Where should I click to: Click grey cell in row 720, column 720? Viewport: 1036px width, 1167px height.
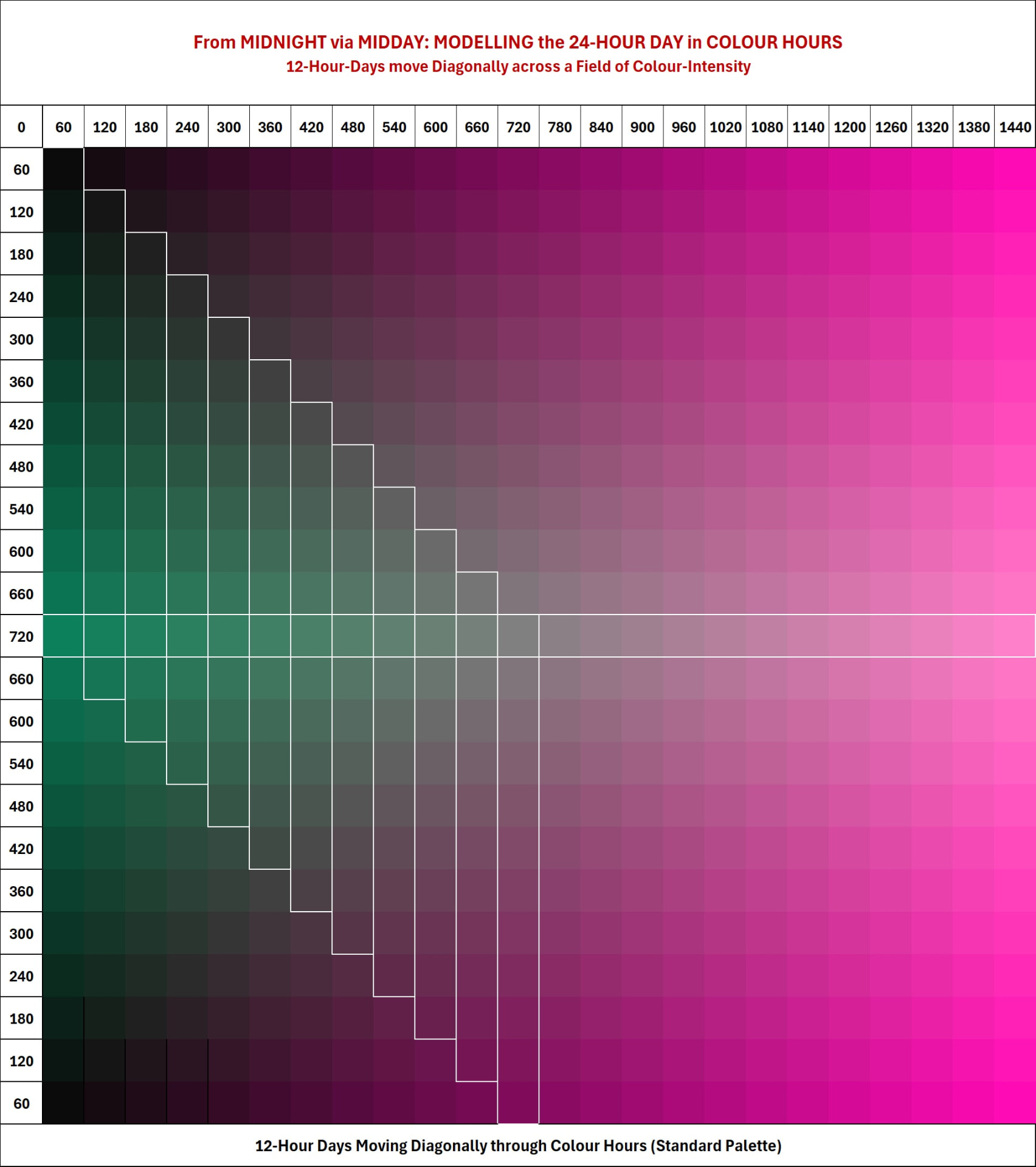[518, 636]
